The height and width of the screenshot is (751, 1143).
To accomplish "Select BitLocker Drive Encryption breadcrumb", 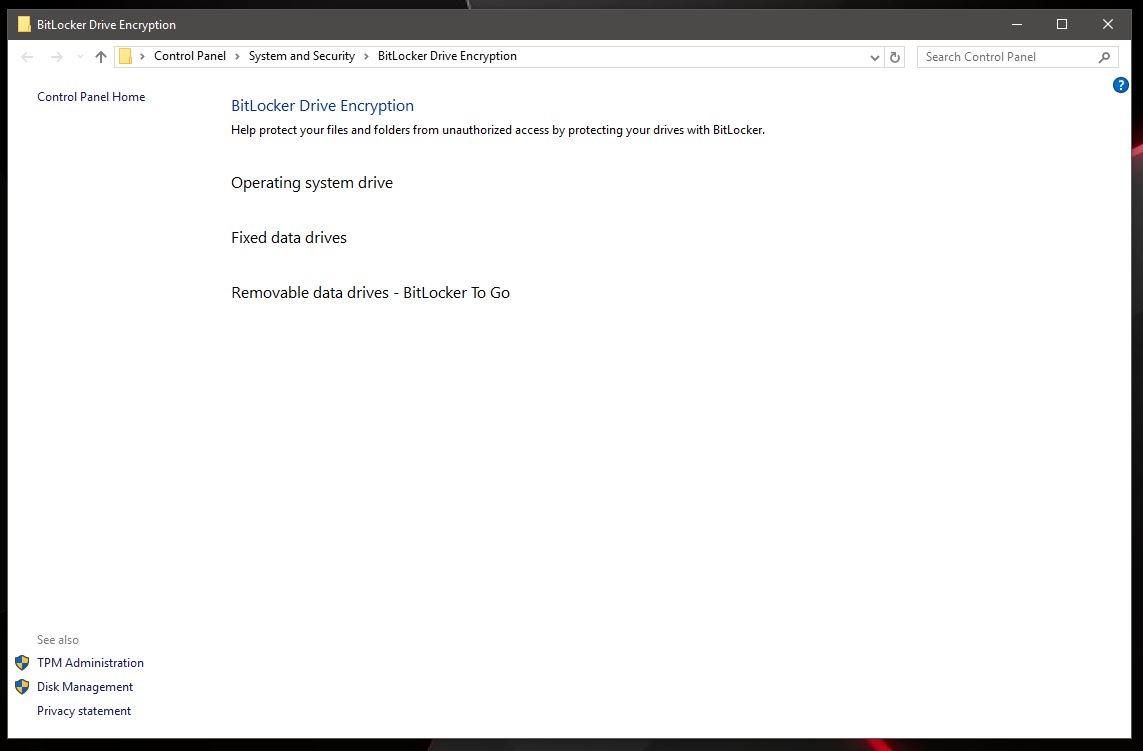I will pyautogui.click(x=447, y=56).
